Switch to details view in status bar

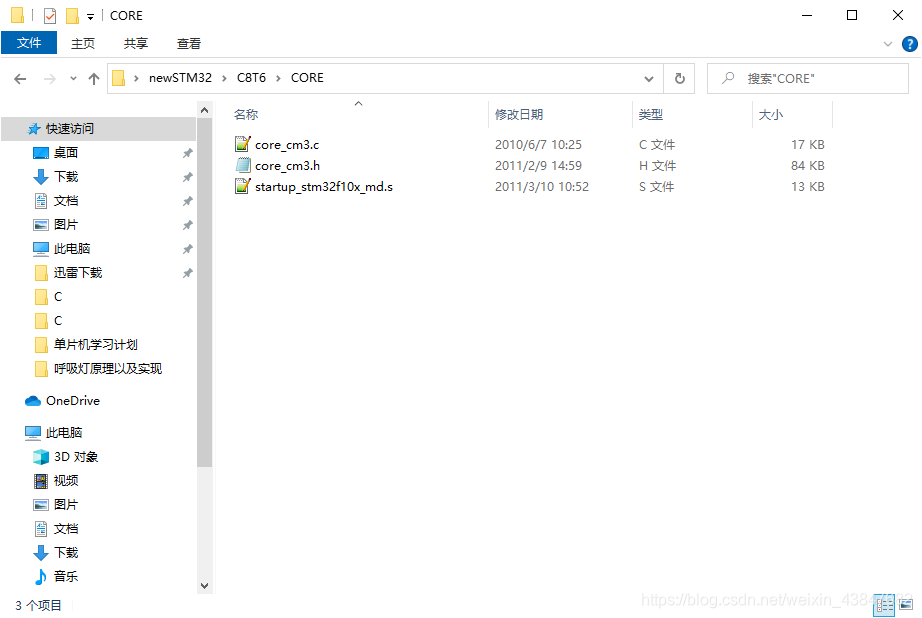pos(884,606)
